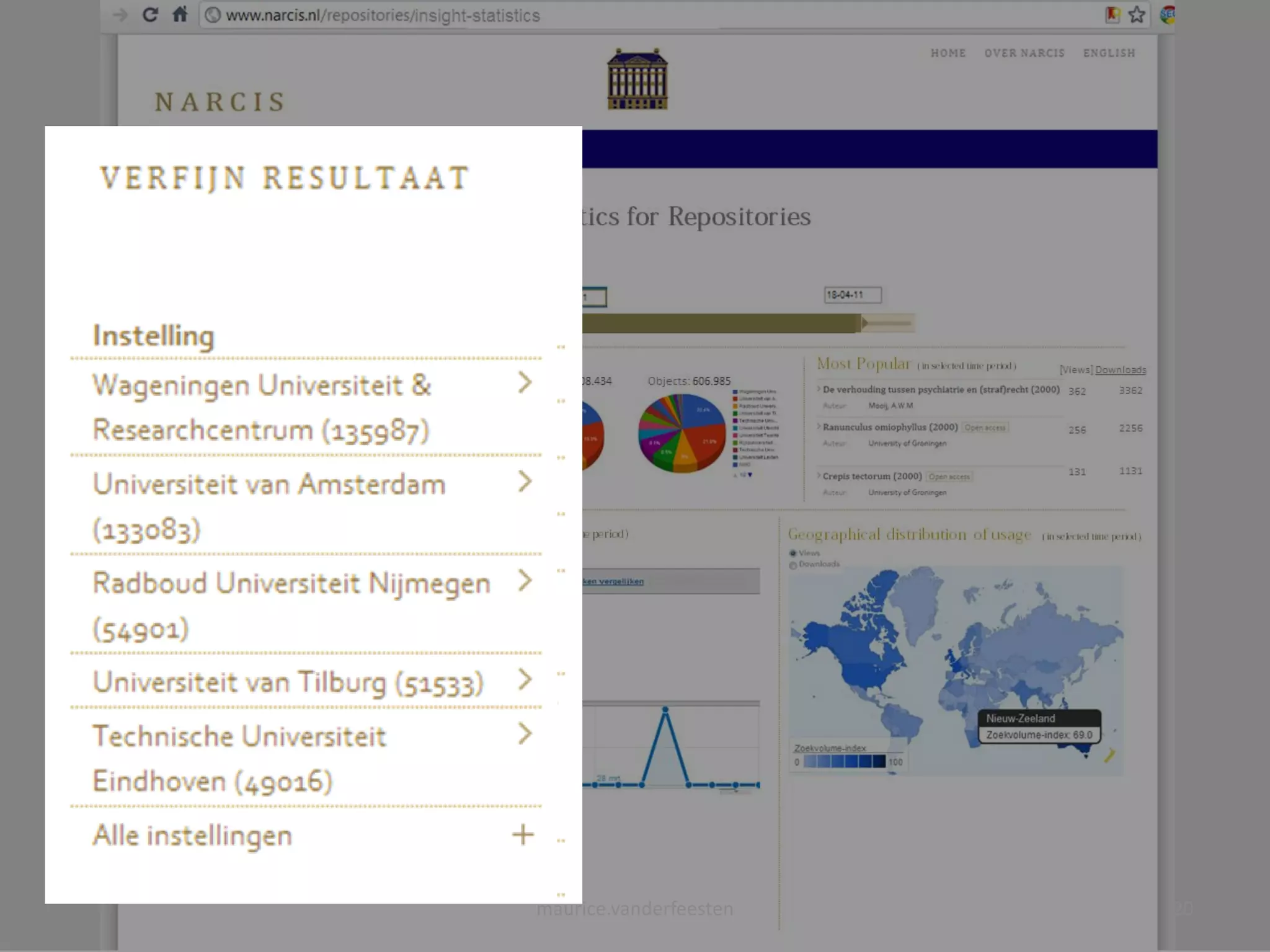The image size is (1270, 952).
Task: Click the NARCIS building logo
Action: click(637, 79)
